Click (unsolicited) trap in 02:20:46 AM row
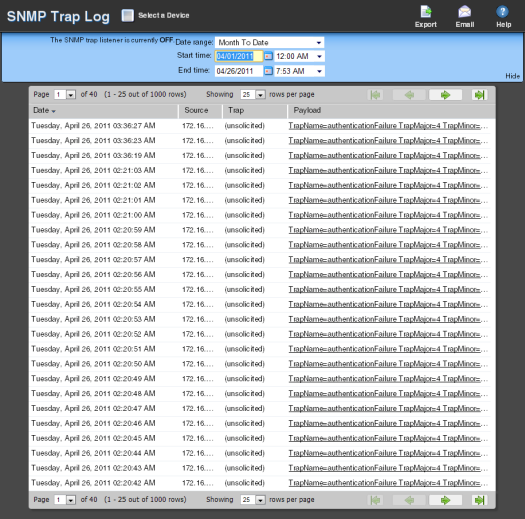Screen dimensions: 525x519 click(245, 423)
